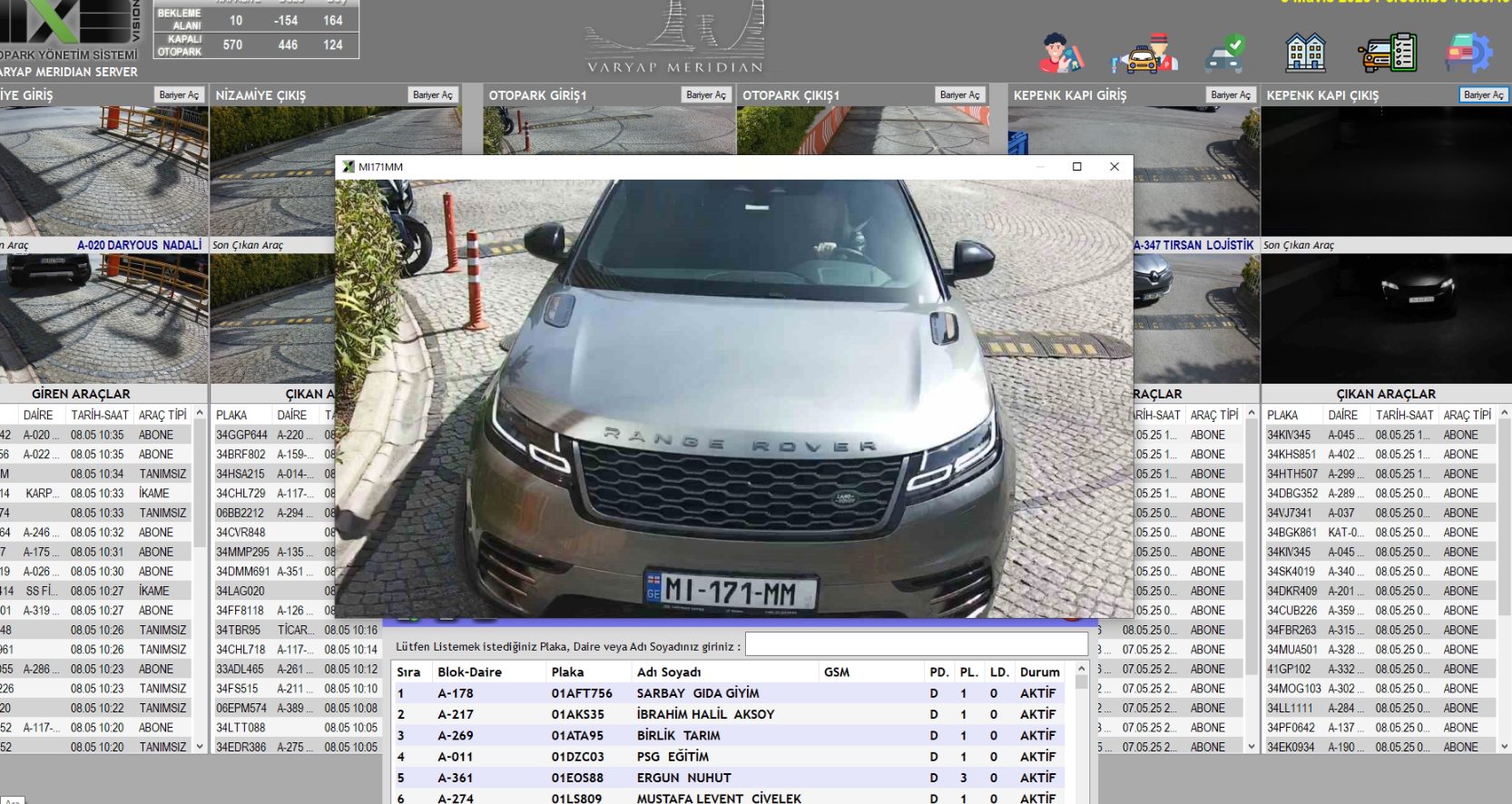Open the car with green shield icon

[x=1225, y=54]
